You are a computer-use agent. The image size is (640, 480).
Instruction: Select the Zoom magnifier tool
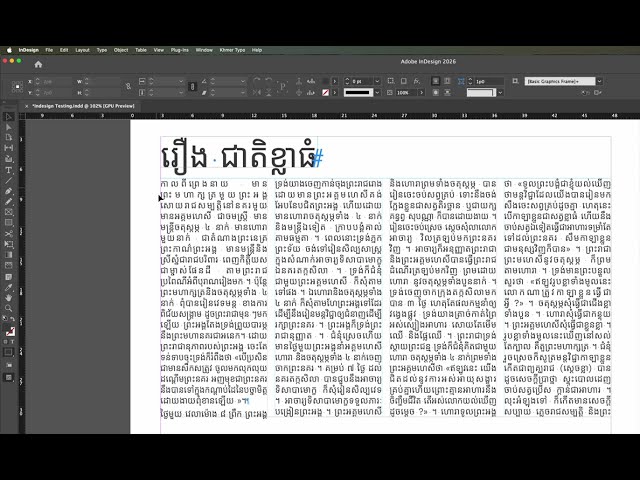pyautogui.click(x=9, y=308)
